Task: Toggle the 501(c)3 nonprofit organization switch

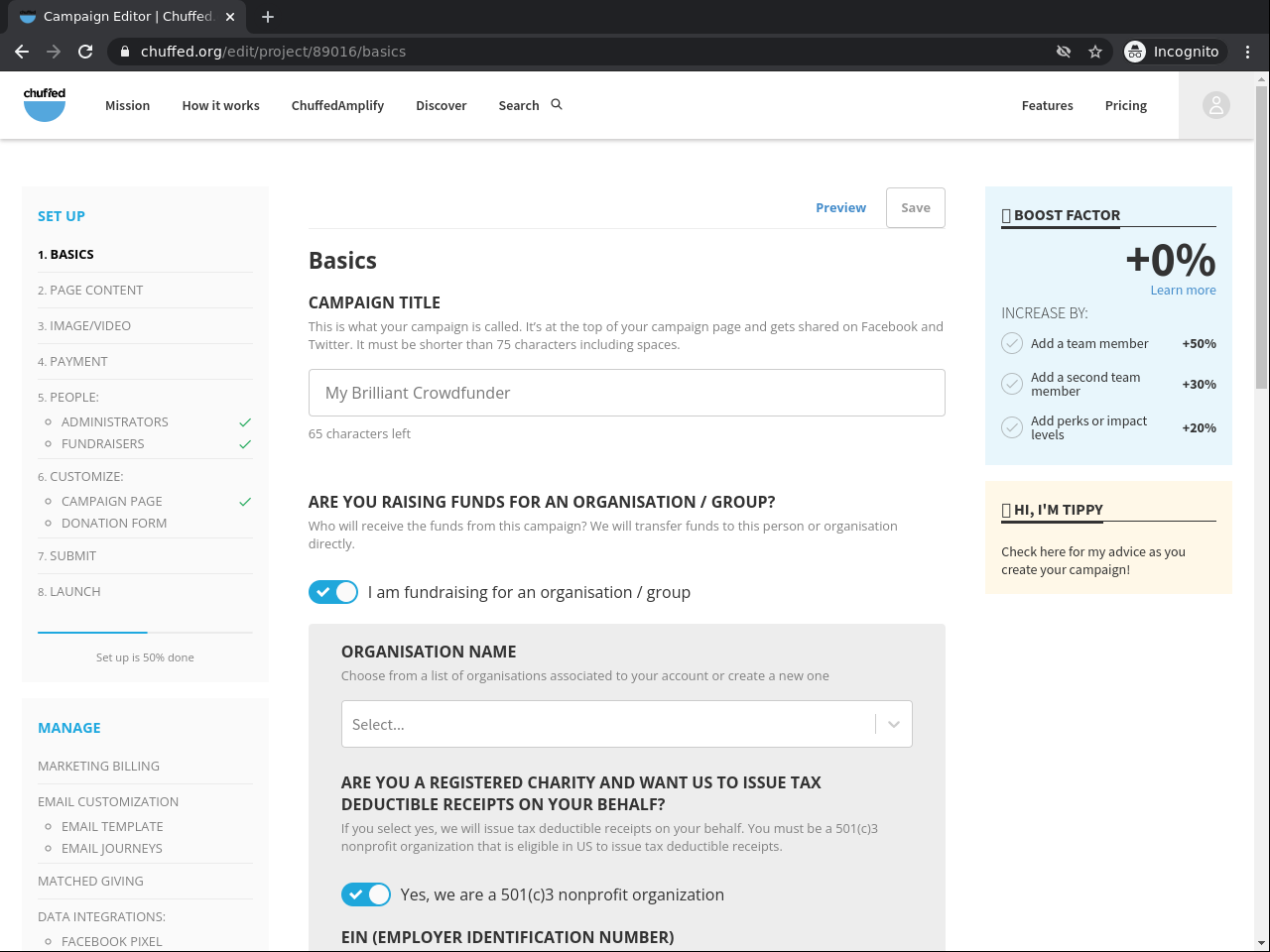Action: [366, 894]
